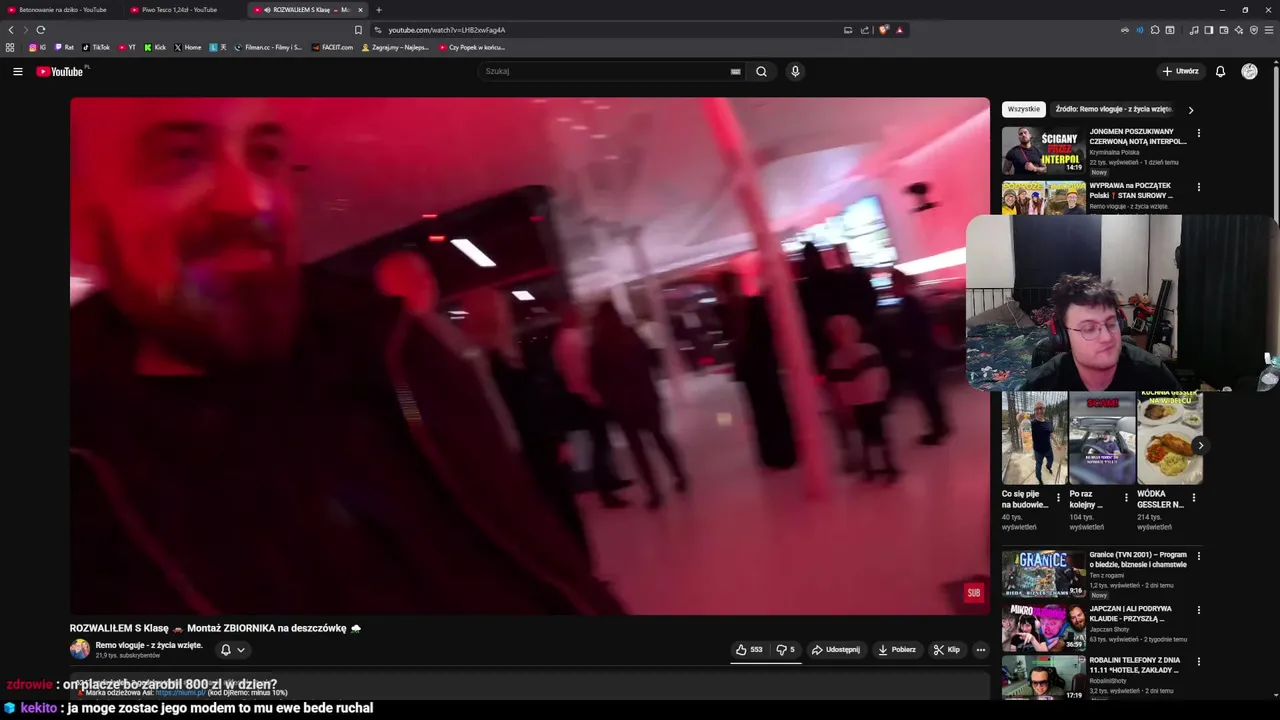
Task: Open the Kick bookmark
Action: click(155, 47)
